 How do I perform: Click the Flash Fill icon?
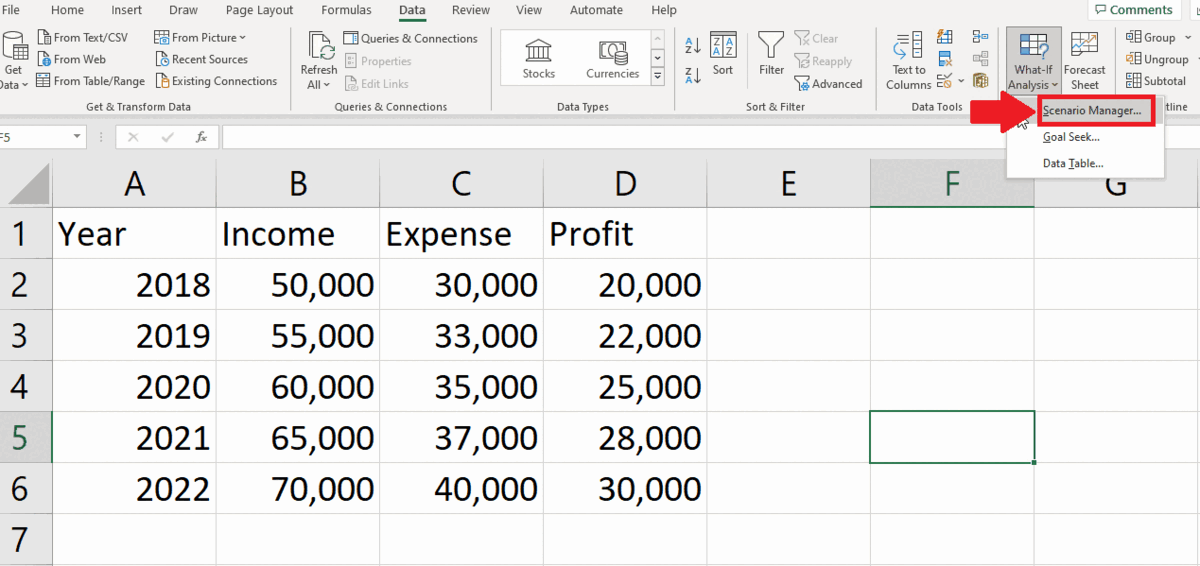point(946,38)
